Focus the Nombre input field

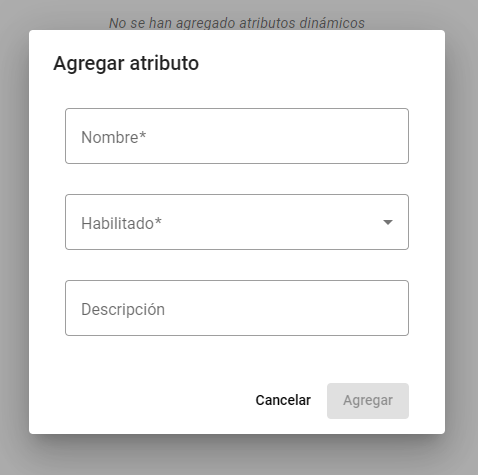click(x=237, y=136)
